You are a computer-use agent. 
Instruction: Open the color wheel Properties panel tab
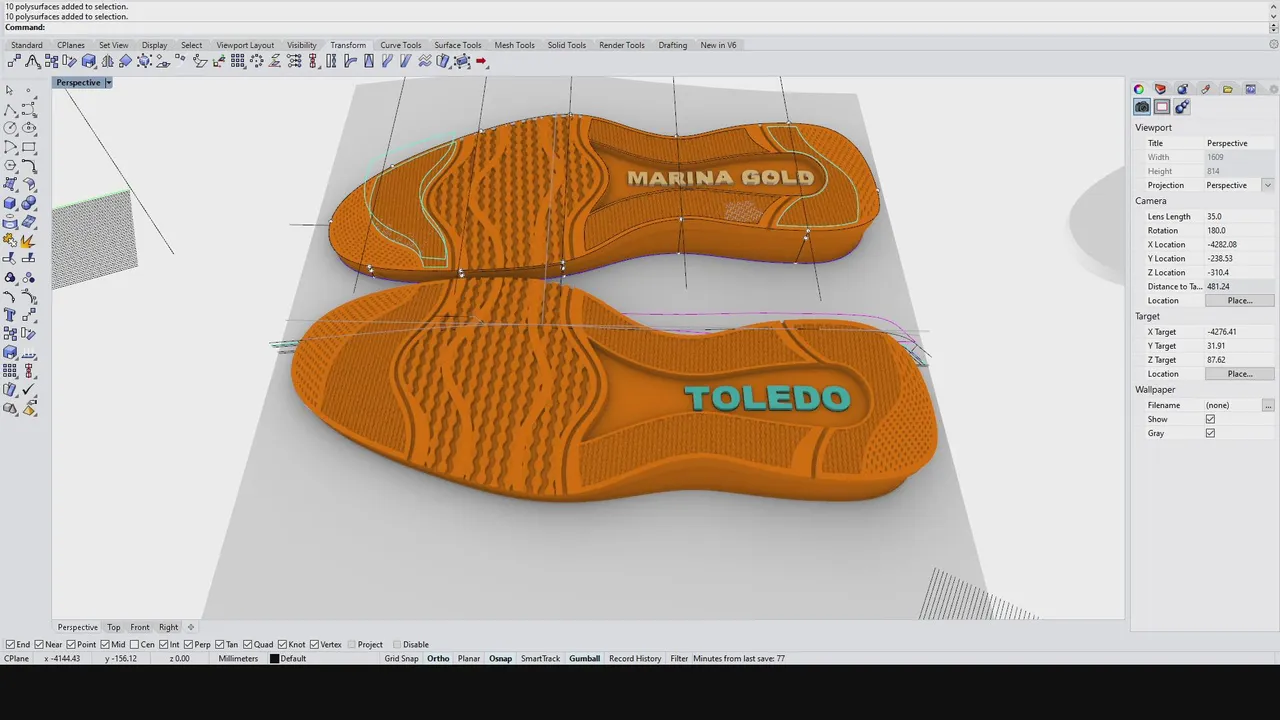tap(1139, 89)
